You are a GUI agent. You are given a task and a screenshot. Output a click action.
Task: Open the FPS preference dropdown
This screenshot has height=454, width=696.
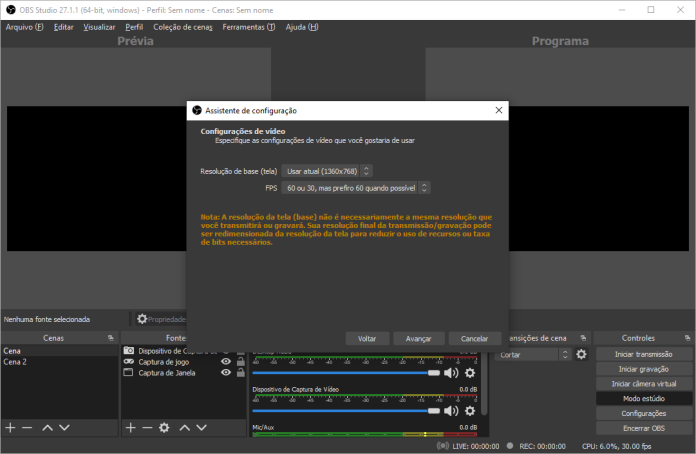356,188
